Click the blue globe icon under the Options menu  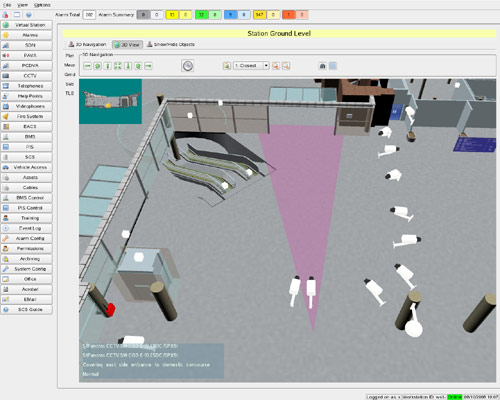[x=29, y=15]
